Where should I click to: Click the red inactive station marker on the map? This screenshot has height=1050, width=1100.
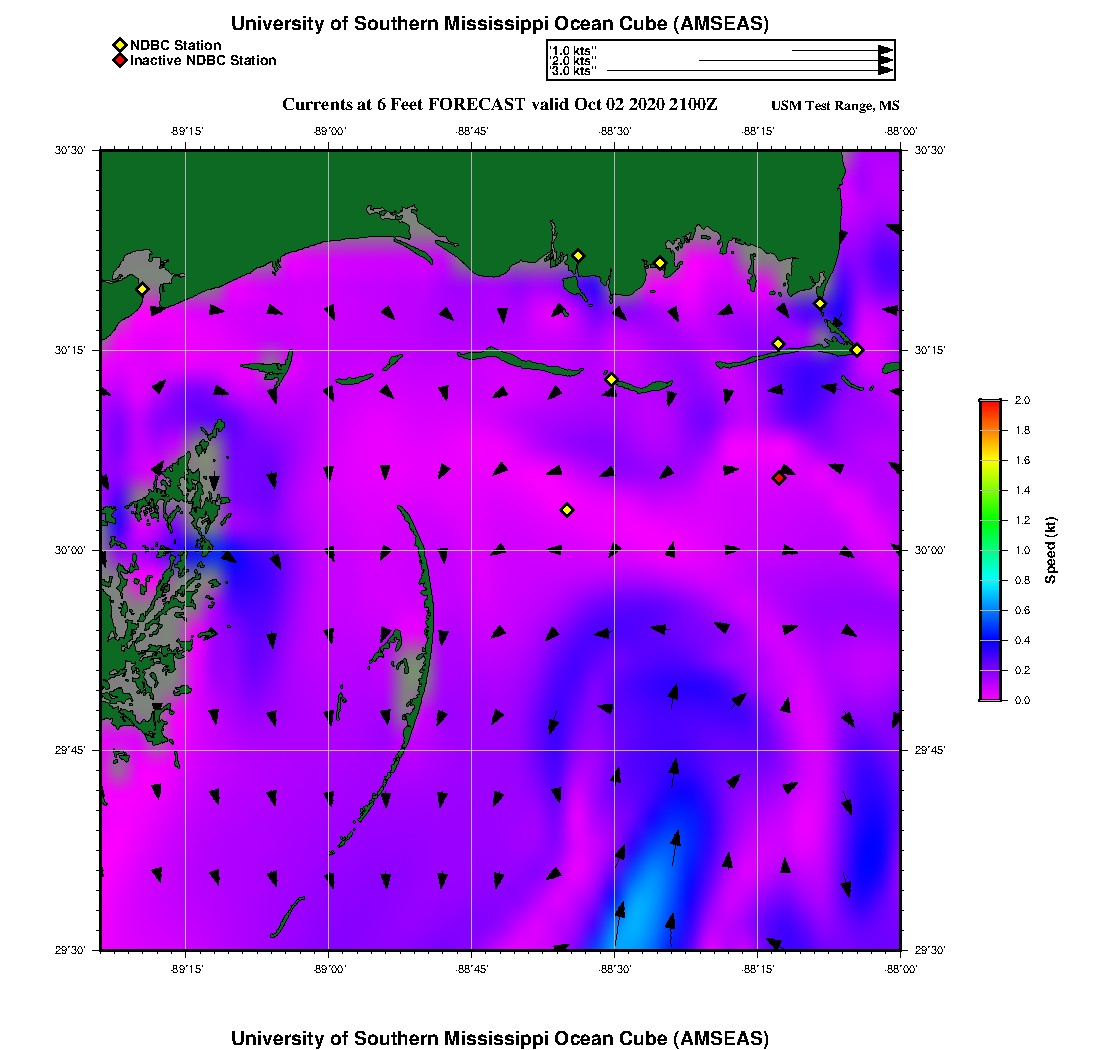tap(779, 478)
